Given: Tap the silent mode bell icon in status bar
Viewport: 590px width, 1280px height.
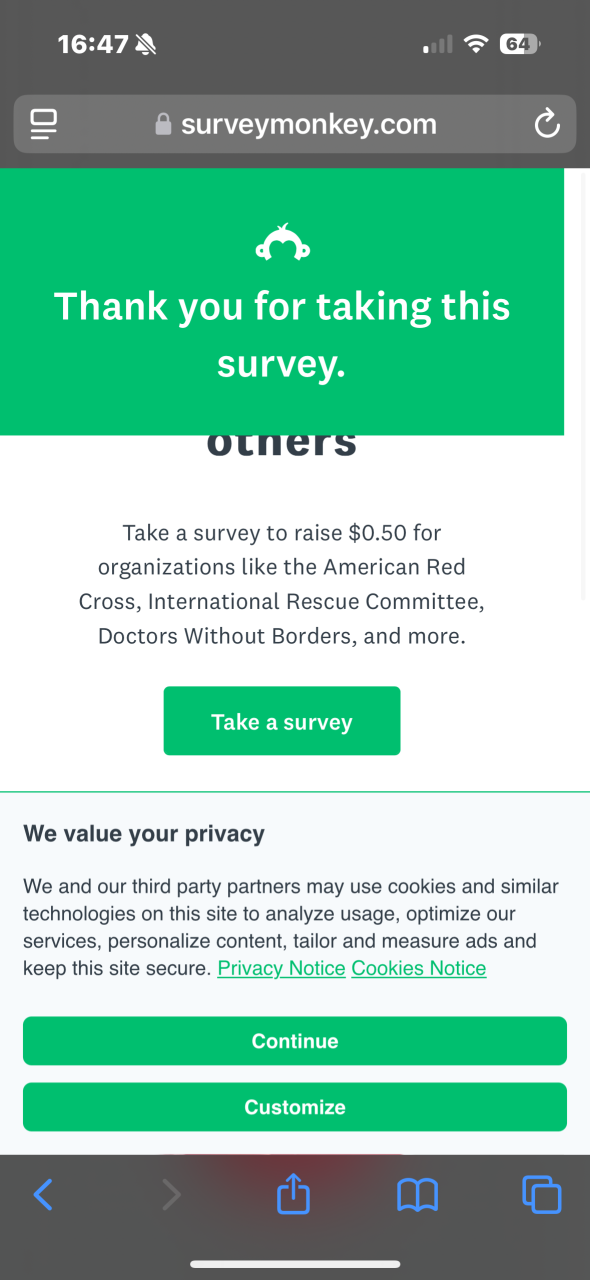Looking at the screenshot, I should 146,44.
